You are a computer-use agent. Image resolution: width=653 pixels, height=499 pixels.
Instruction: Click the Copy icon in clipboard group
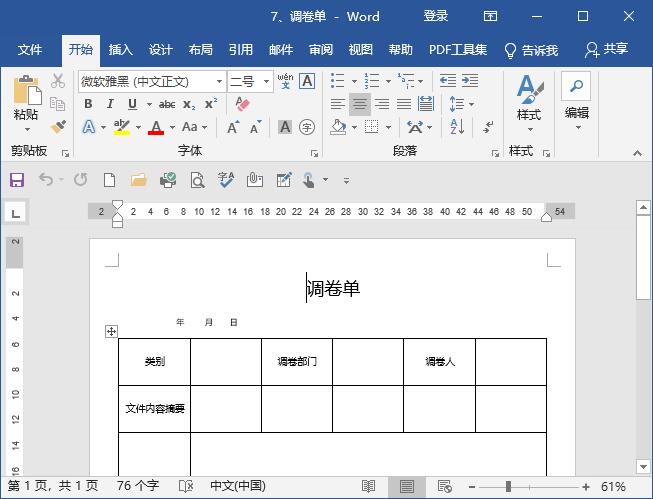[57, 104]
